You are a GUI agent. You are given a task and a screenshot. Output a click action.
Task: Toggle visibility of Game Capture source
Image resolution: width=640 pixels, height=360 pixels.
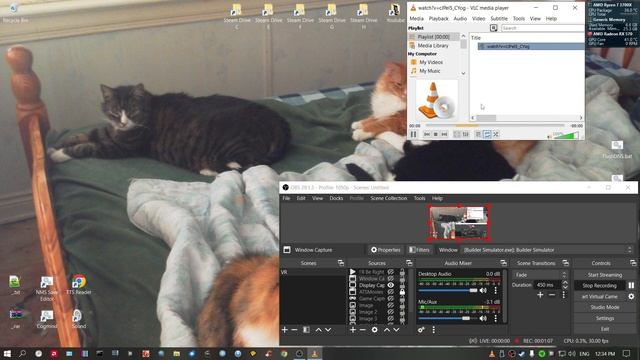point(391,299)
